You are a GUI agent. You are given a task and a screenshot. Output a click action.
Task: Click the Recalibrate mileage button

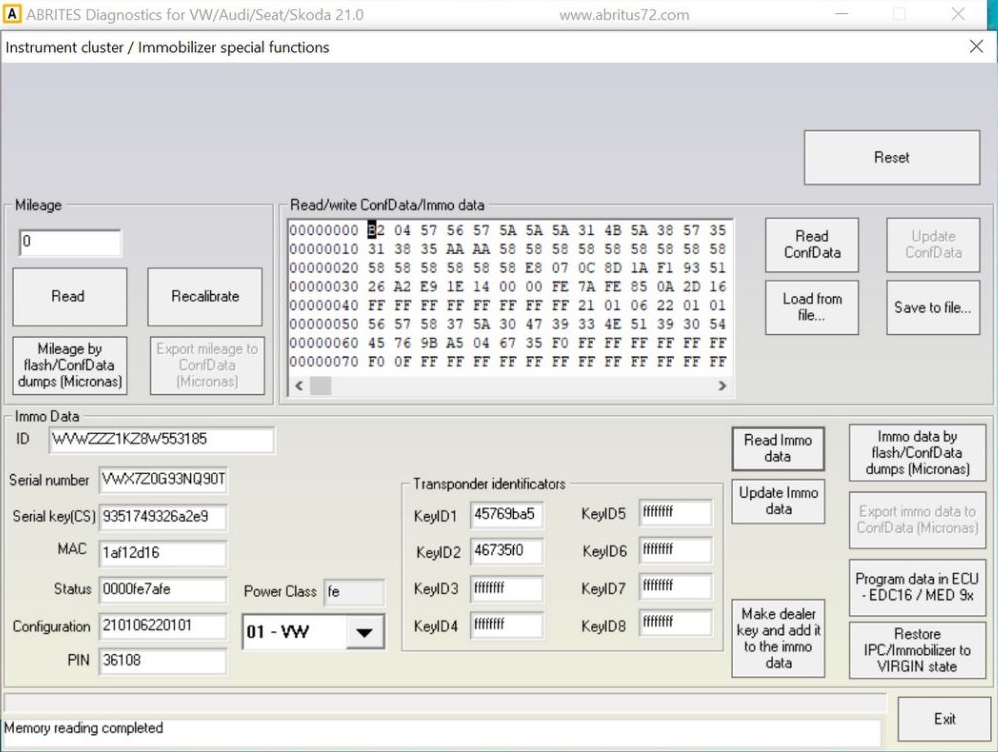(x=205, y=296)
